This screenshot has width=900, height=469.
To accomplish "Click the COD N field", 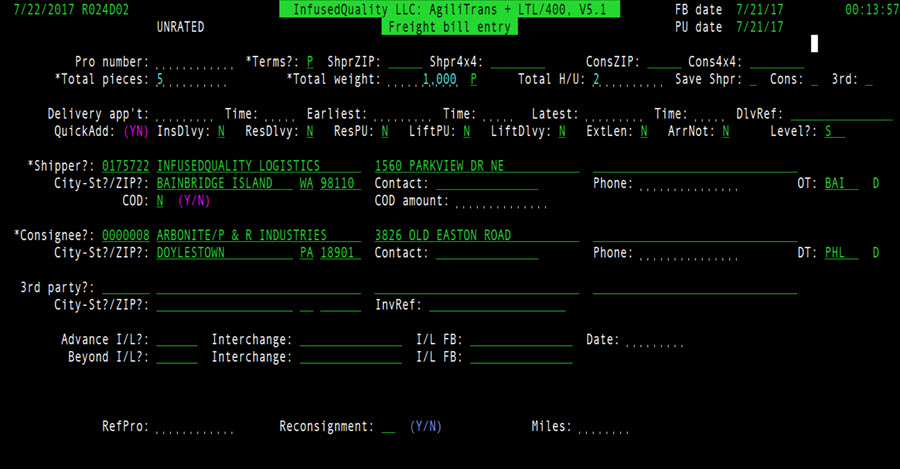I will (x=160, y=201).
